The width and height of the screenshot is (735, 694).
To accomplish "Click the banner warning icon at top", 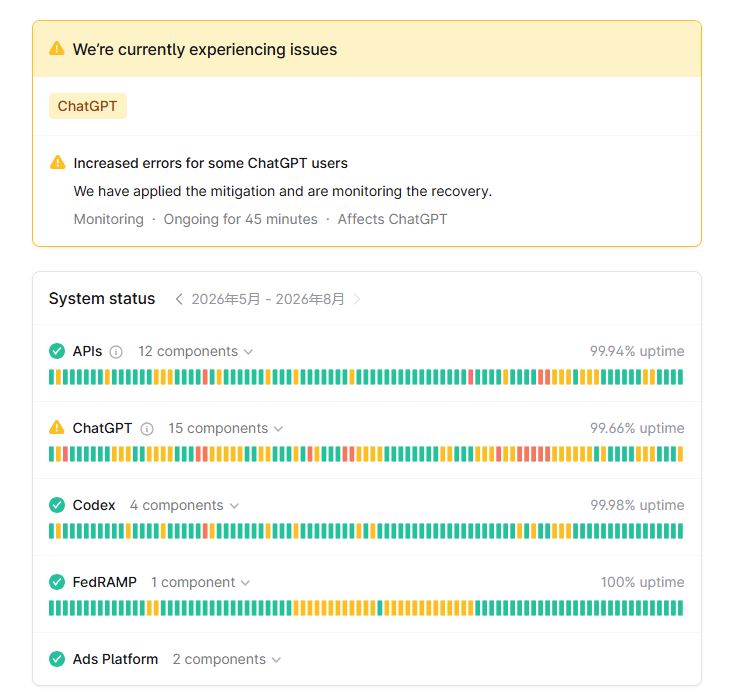I will coord(57,48).
